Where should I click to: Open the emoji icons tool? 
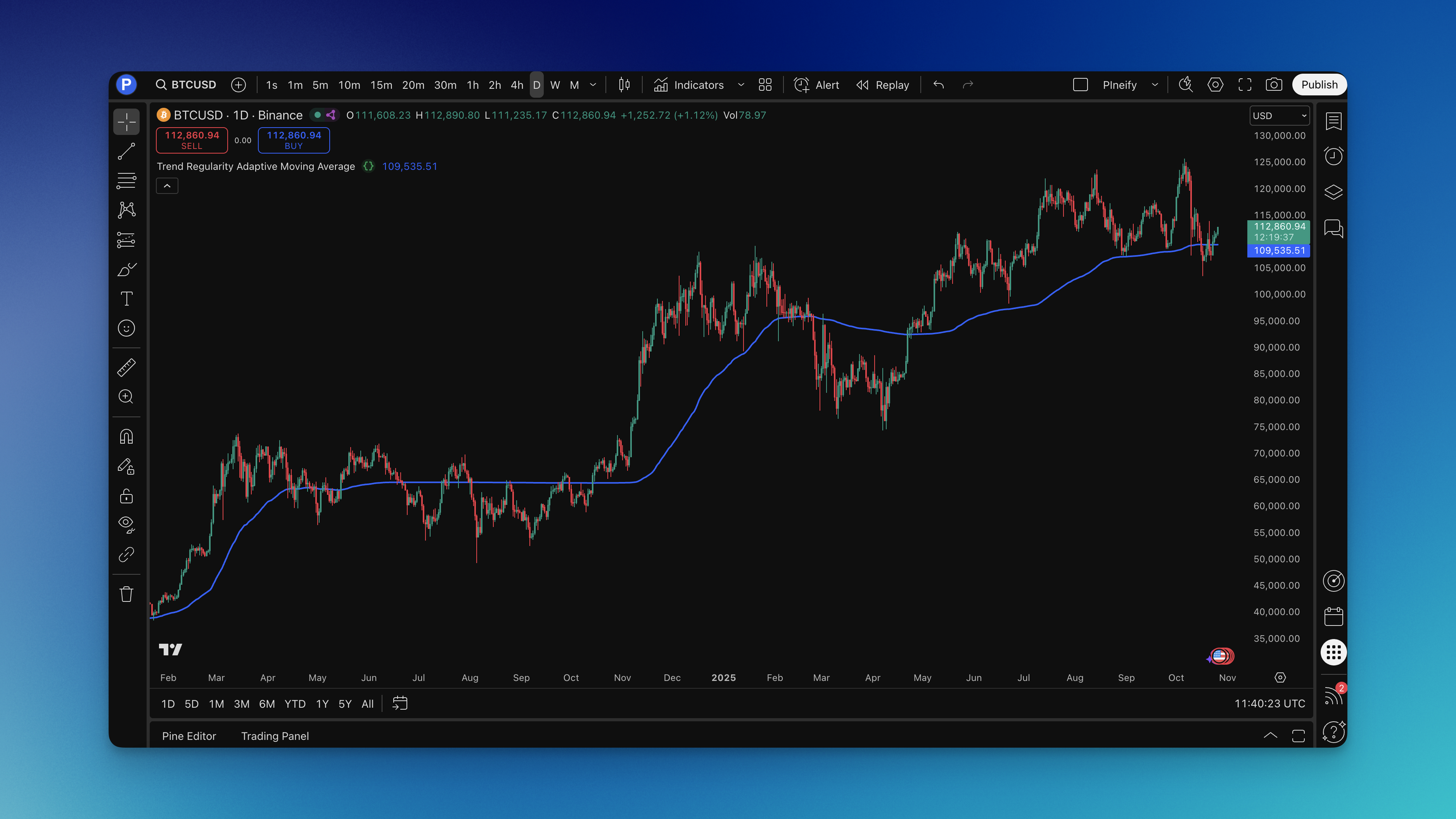pos(126,328)
